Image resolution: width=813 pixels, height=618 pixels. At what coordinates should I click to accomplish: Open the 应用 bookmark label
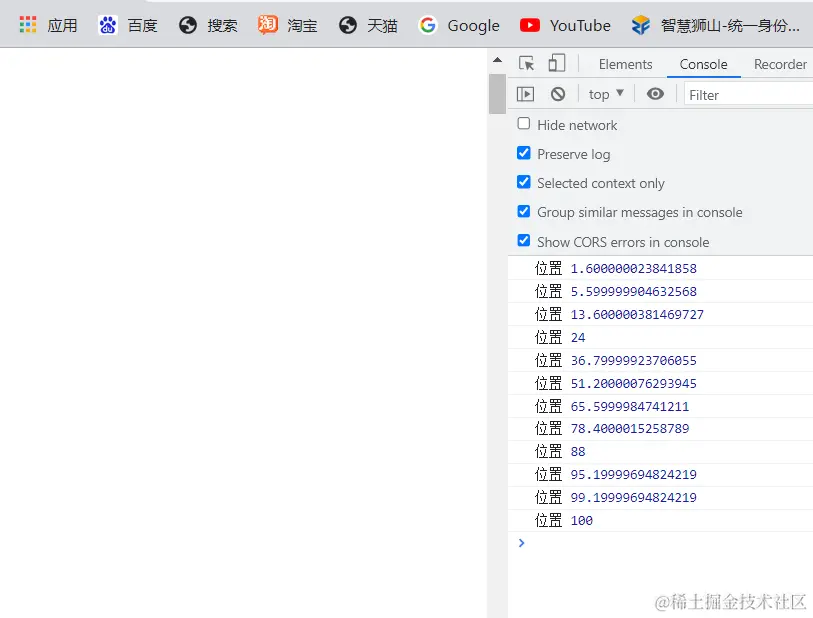[x=62, y=25]
